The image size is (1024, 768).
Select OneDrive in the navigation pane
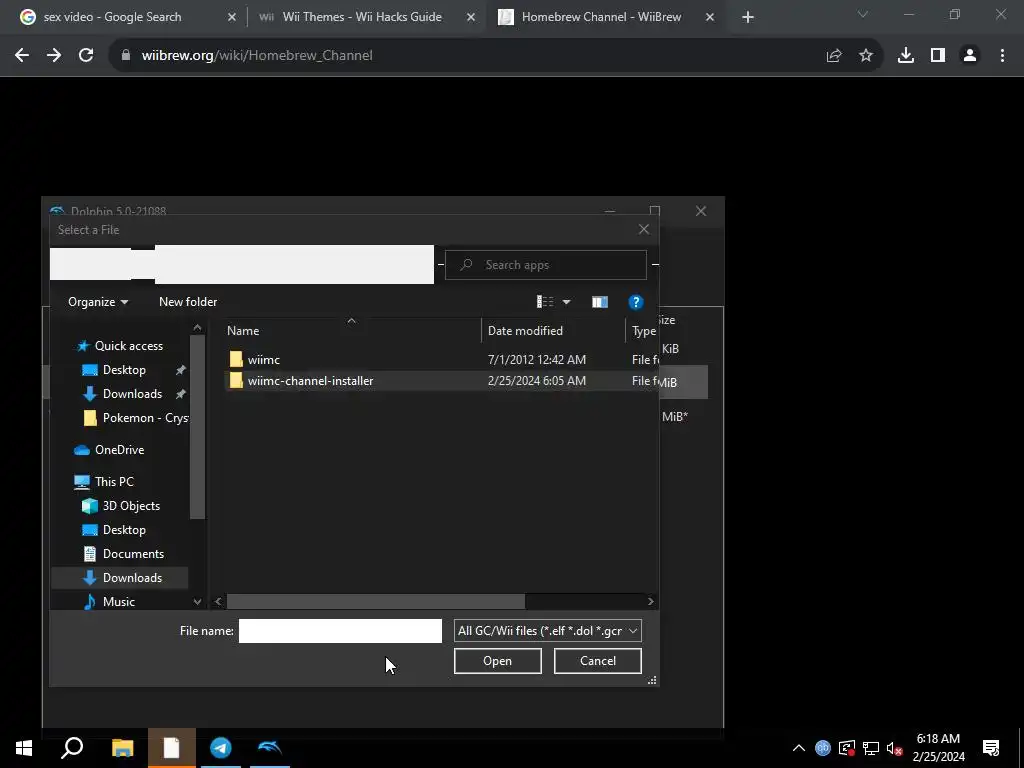(119, 450)
